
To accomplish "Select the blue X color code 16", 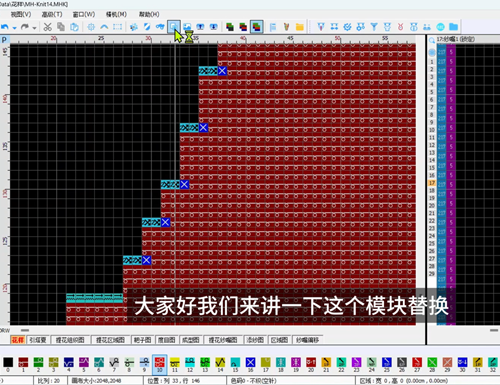I will tap(250, 364).
